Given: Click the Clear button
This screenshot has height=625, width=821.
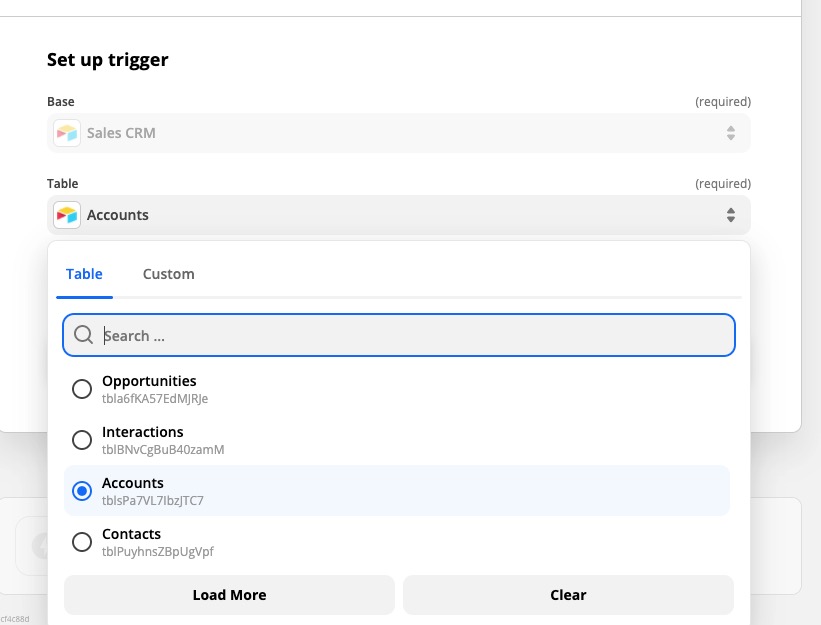Looking at the screenshot, I should (568, 595).
